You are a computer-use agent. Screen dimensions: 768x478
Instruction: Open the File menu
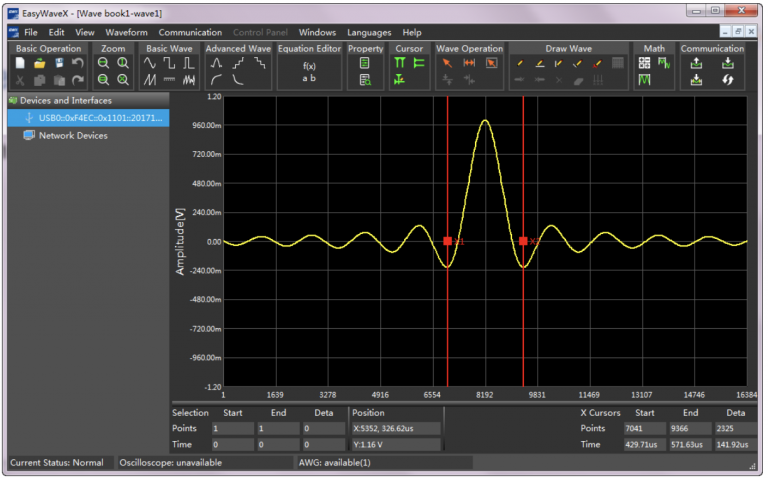click(x=31, y=32)
